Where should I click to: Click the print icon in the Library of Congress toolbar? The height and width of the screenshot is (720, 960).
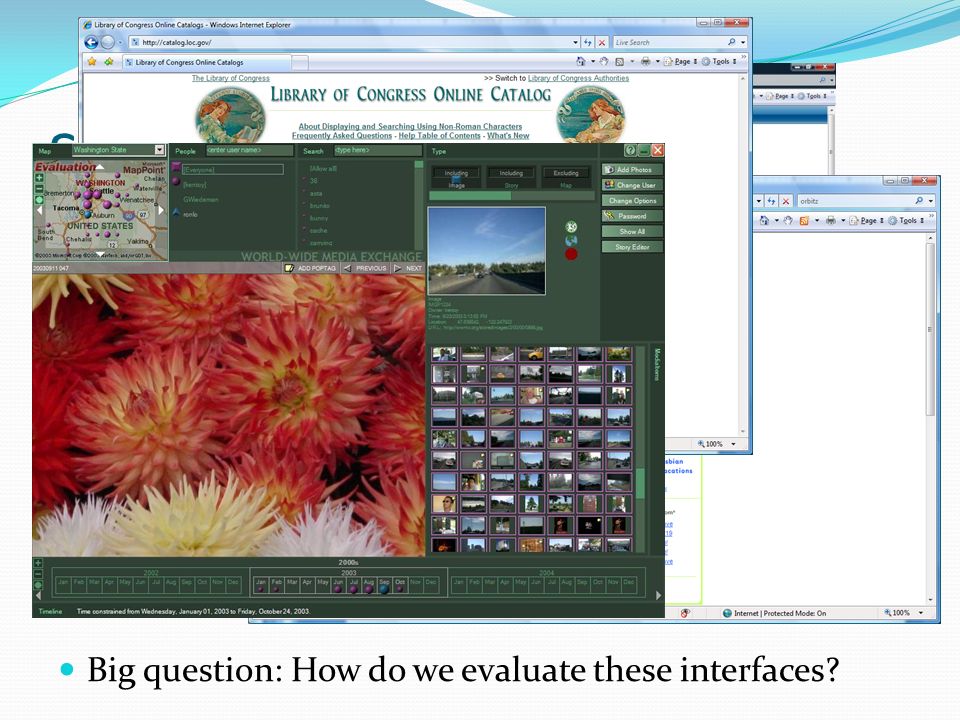click(x=645, y=61)
